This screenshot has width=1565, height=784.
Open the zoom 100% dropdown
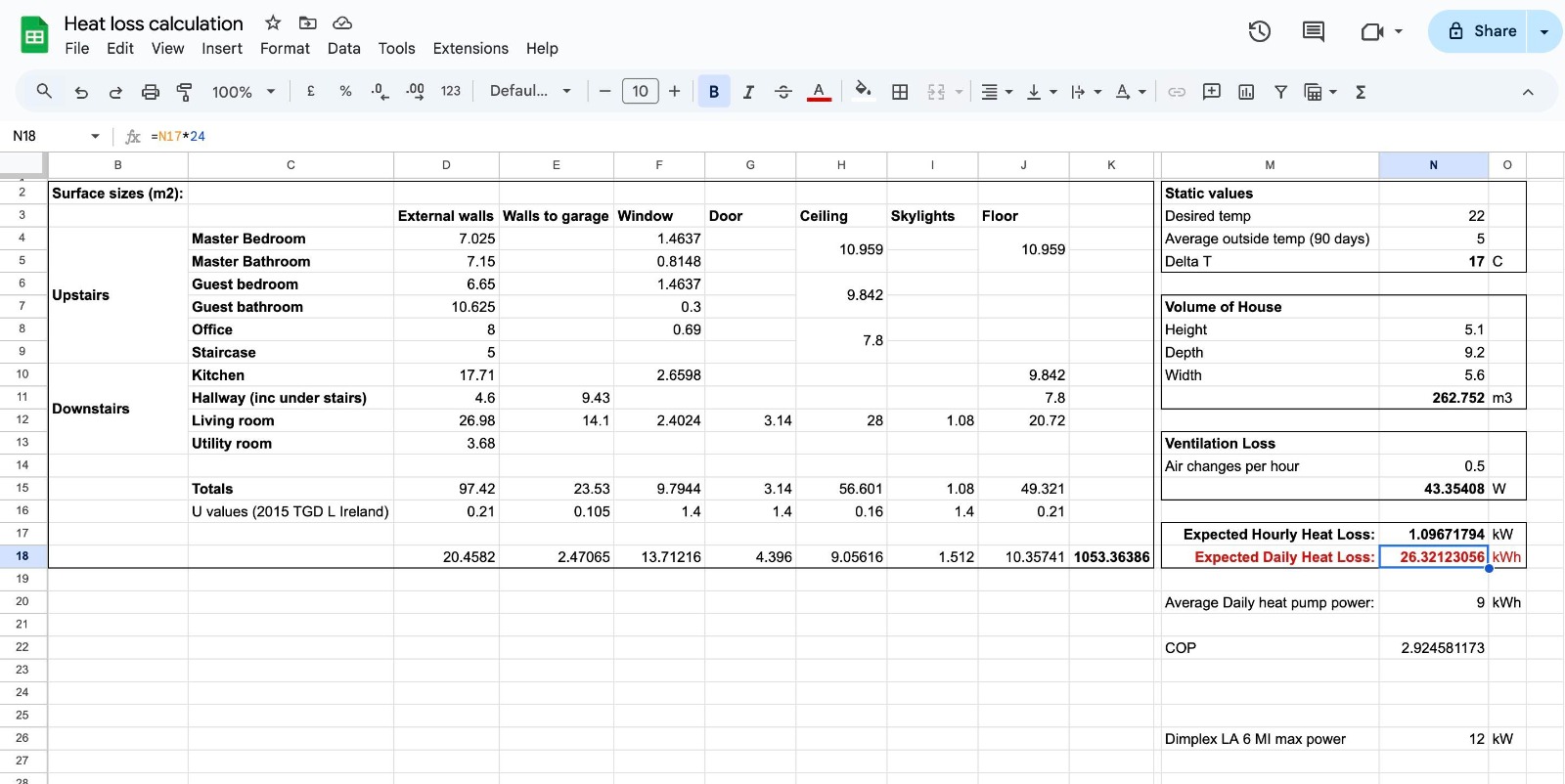(x=243, y=92)
